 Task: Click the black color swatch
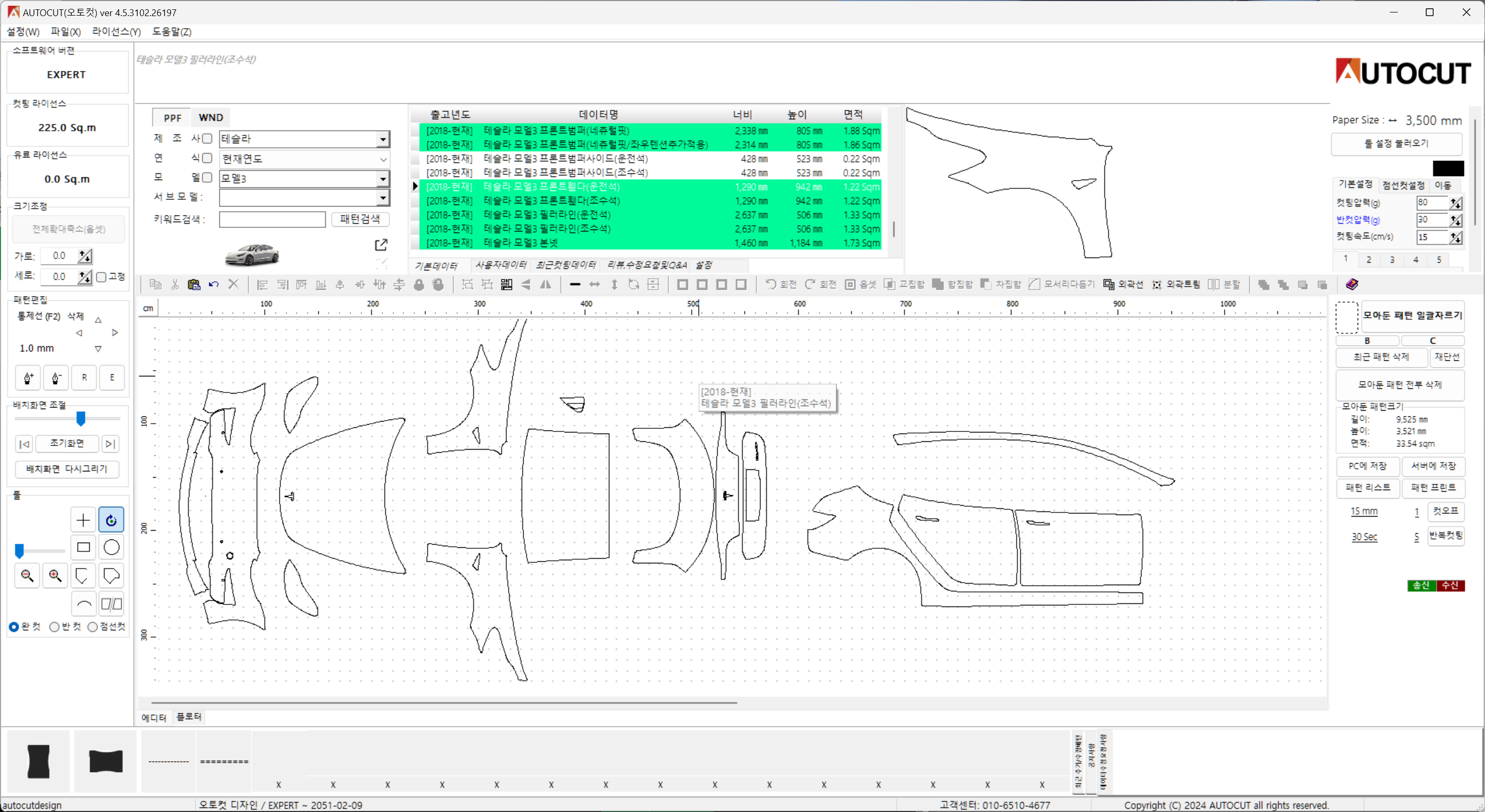pyautogui.click(x=1448, y=169)
